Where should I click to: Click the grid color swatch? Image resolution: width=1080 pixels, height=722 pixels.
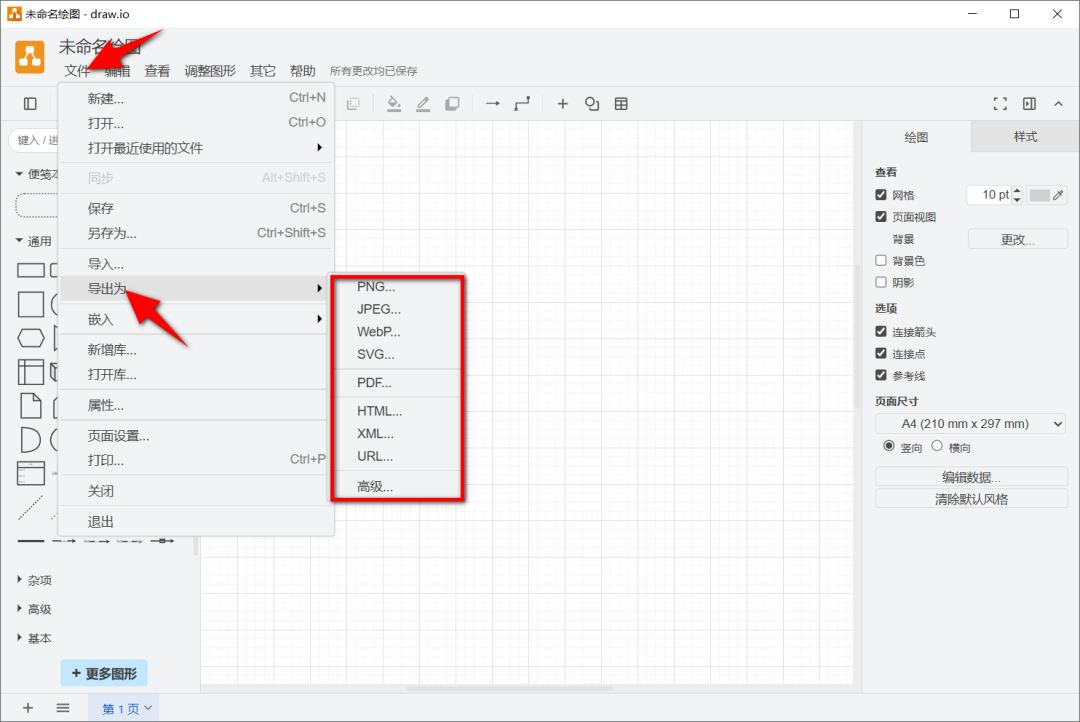click(1040, 195)
